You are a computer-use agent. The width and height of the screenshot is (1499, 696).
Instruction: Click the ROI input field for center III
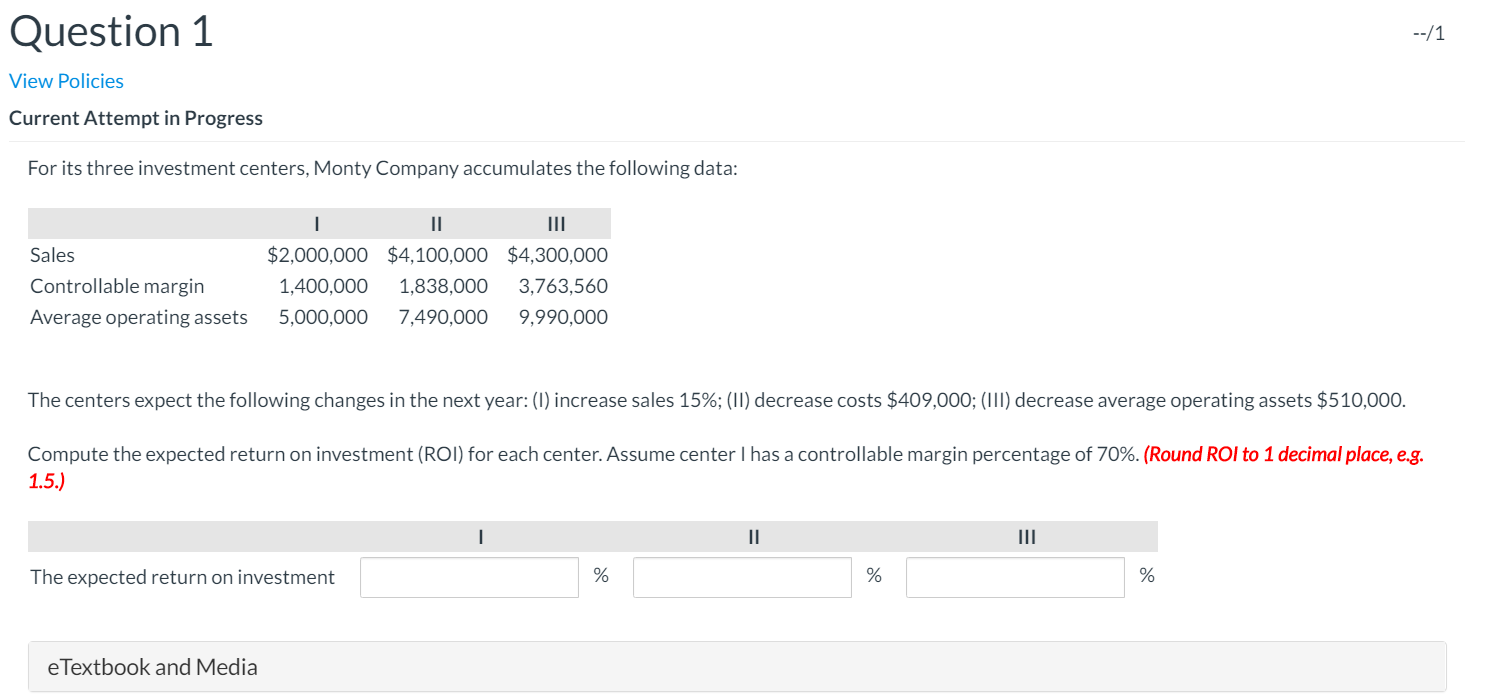(1014, 576)
